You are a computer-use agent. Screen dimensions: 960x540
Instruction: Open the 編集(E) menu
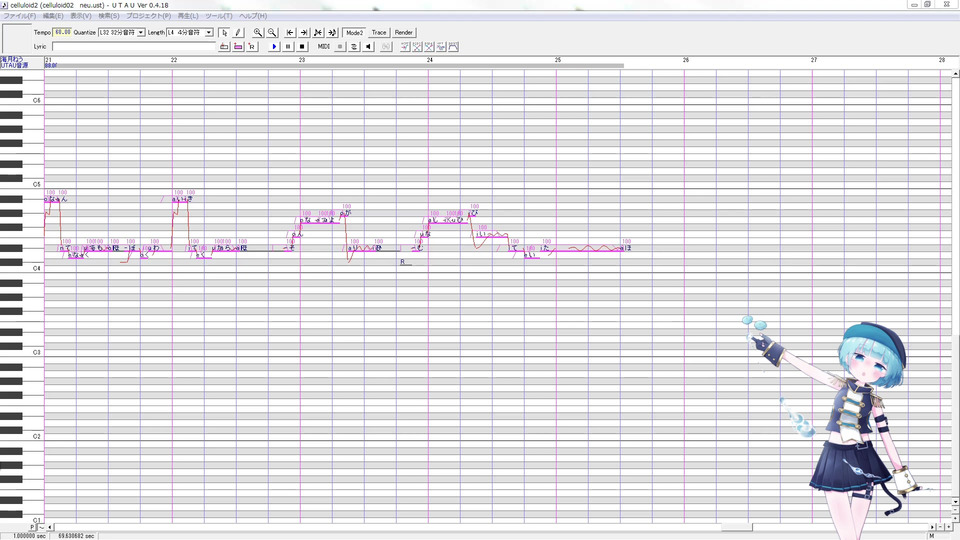coord(53,16)
